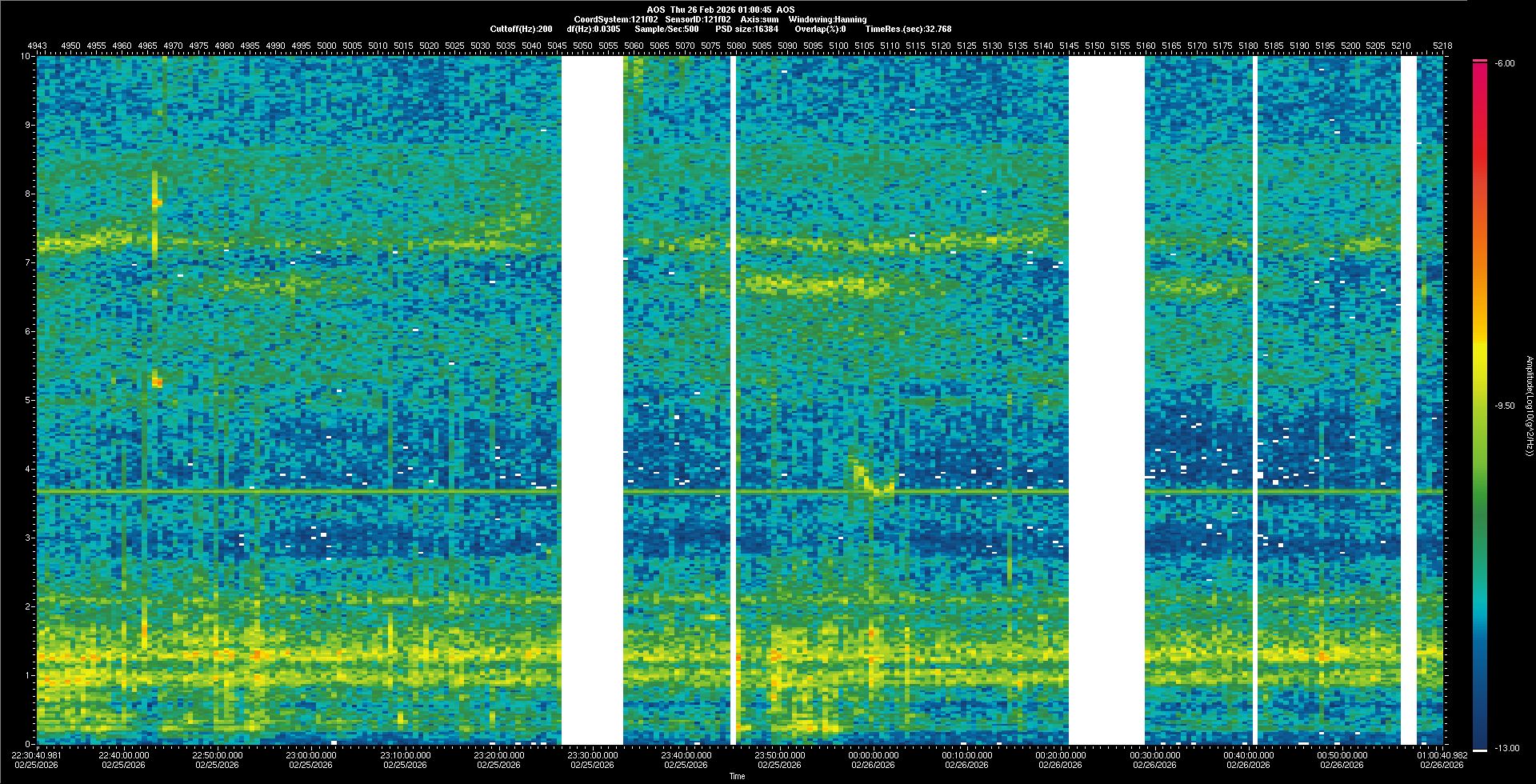This screenshot has width=1536, height=784.
Task: Click the "5050" top axis tick label
Action: tap(582, 46)
